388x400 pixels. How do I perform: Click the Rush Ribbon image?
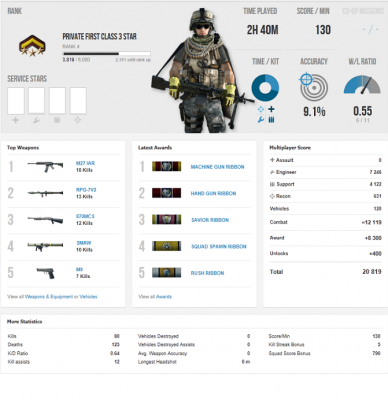167,273
